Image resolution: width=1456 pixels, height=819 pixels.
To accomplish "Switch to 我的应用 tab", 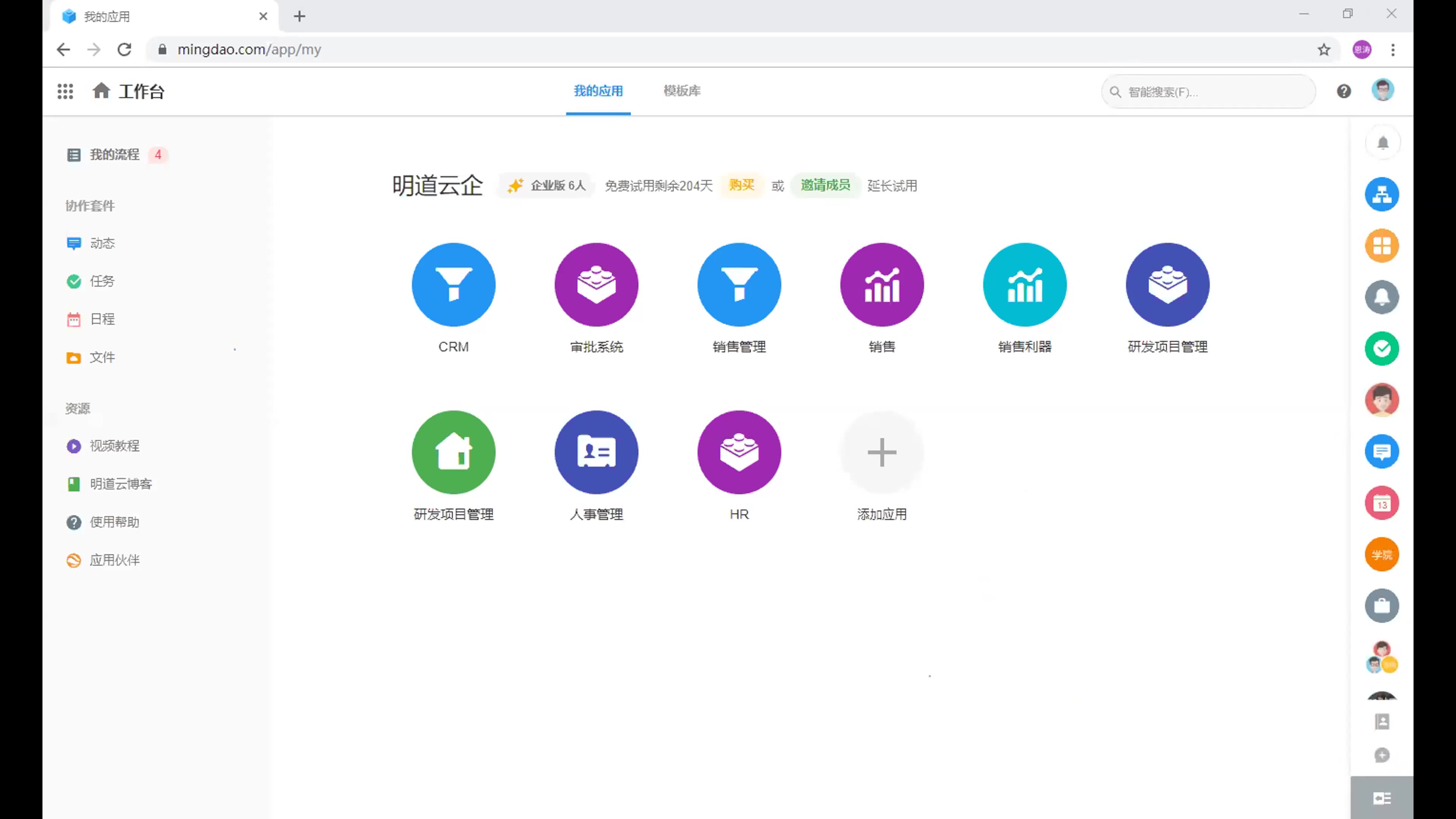I will pos(598,91).
